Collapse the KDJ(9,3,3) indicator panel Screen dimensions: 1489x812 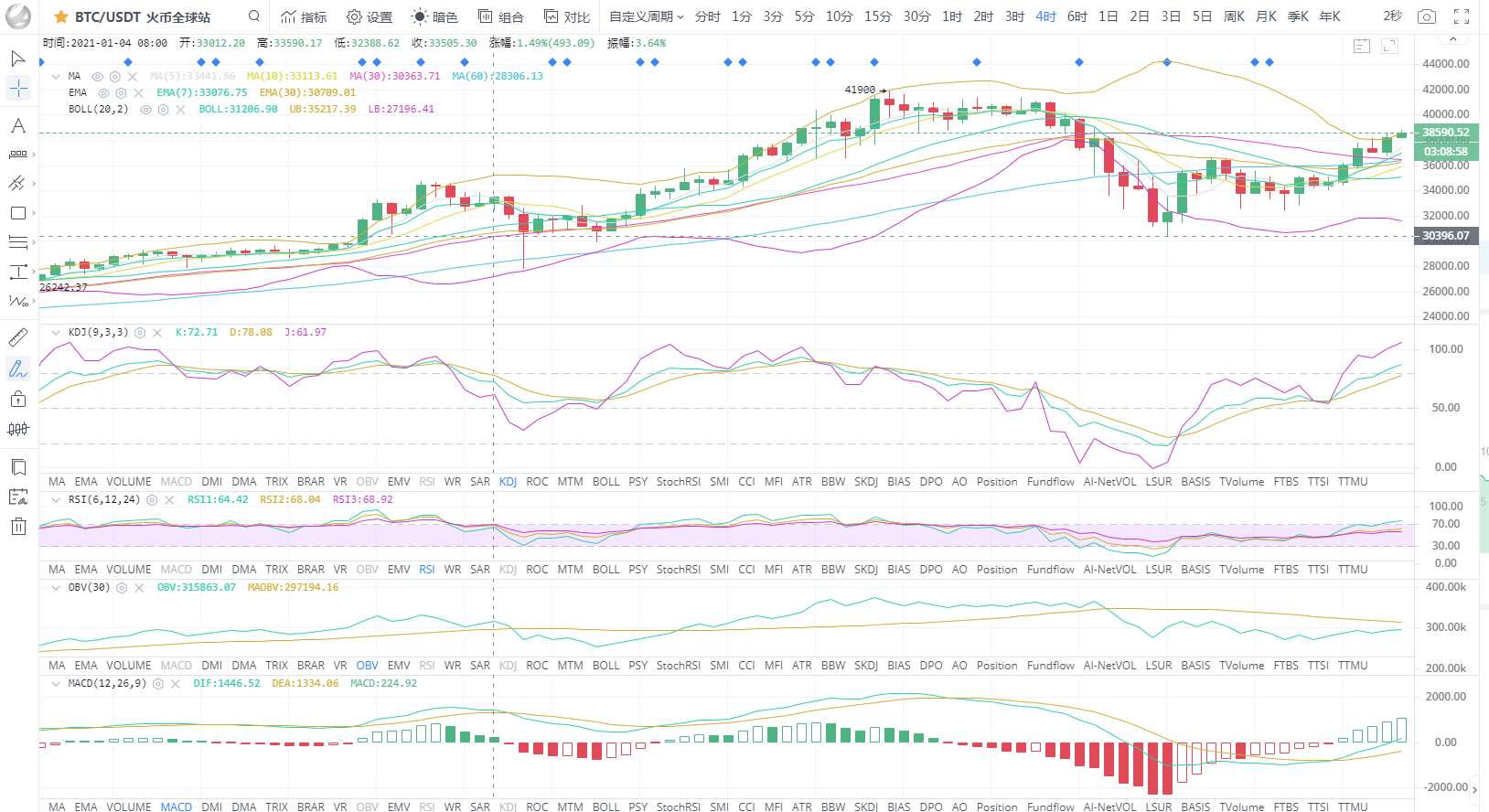[56, 333]
